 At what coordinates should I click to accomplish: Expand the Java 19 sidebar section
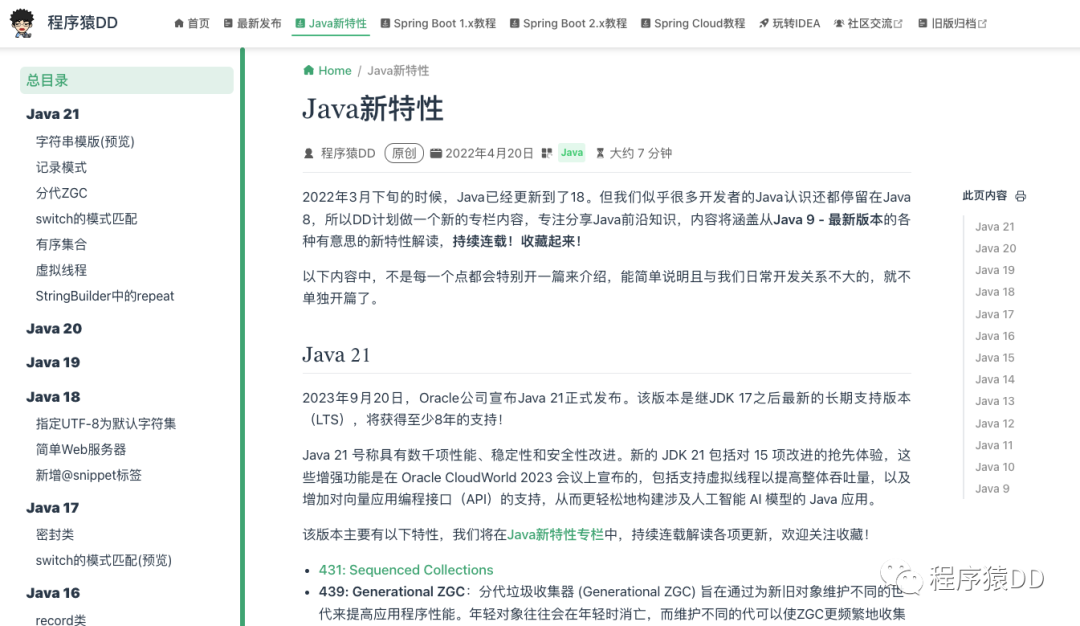pyautogui.click(x=52, y=362)
